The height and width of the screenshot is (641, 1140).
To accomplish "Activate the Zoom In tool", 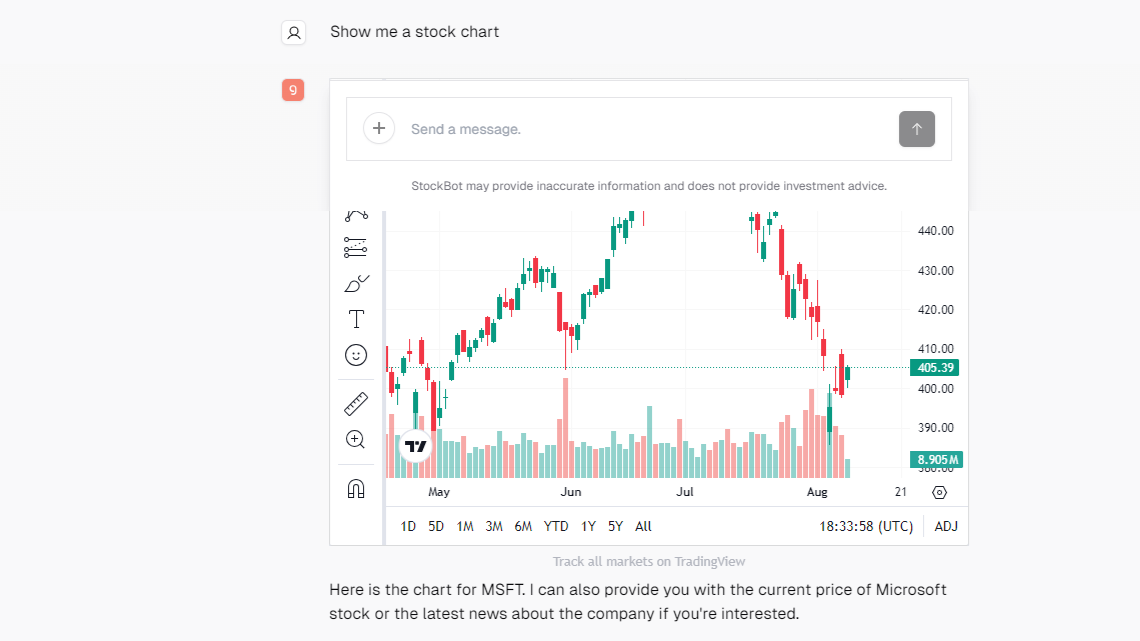I will pyautogui.click(x=356, y=439).
